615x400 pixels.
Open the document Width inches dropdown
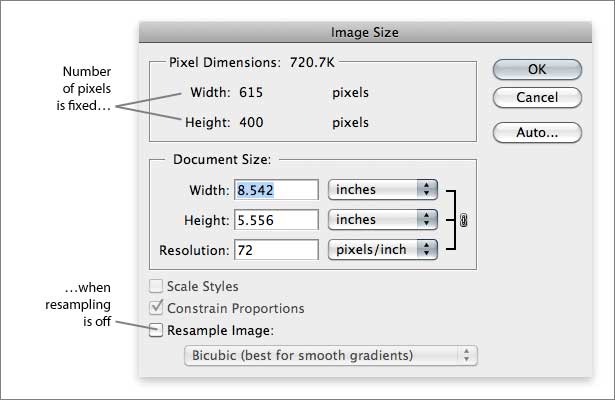click(x=382, y=190)
